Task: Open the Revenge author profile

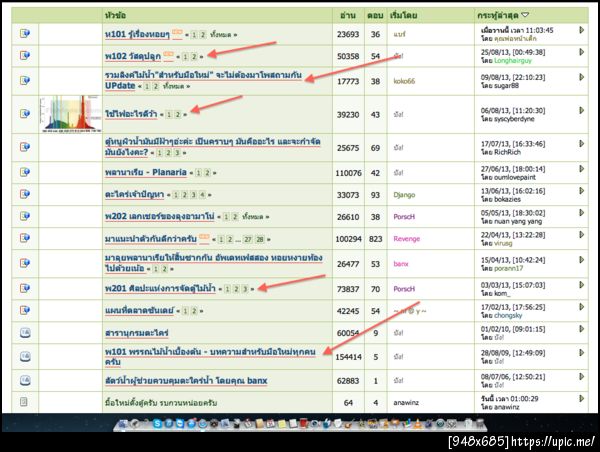Action: coord(406,238)
